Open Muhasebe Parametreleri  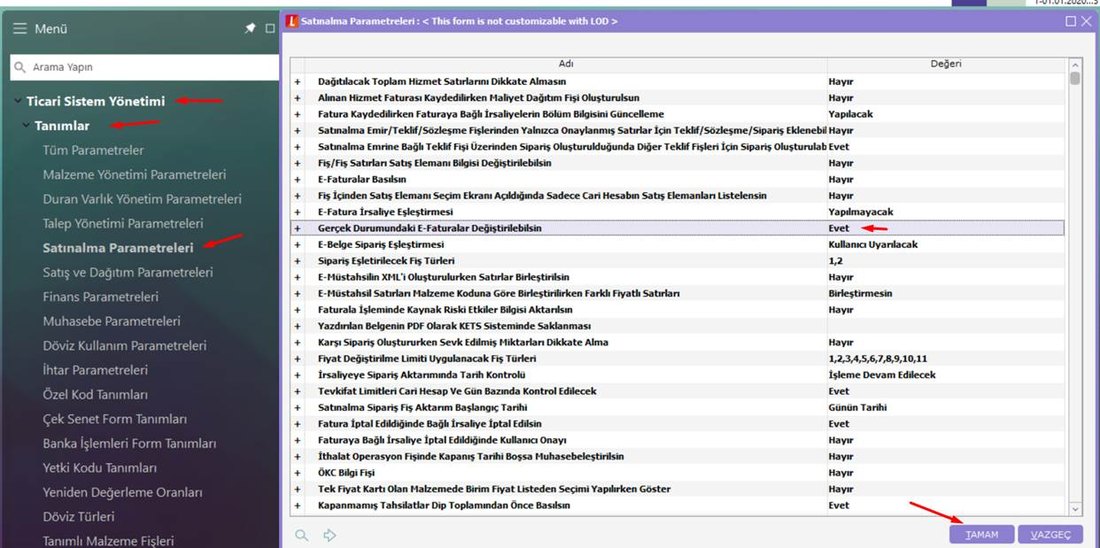point(112,321)
